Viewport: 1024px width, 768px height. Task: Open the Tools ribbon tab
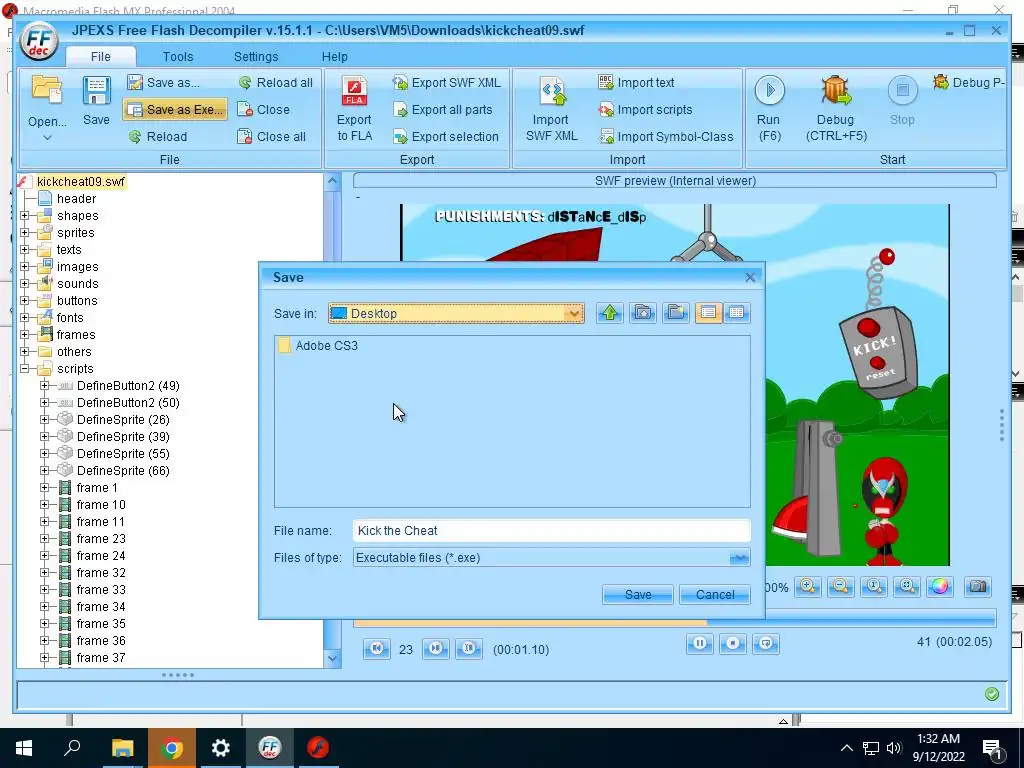click(x=178, y=57)
